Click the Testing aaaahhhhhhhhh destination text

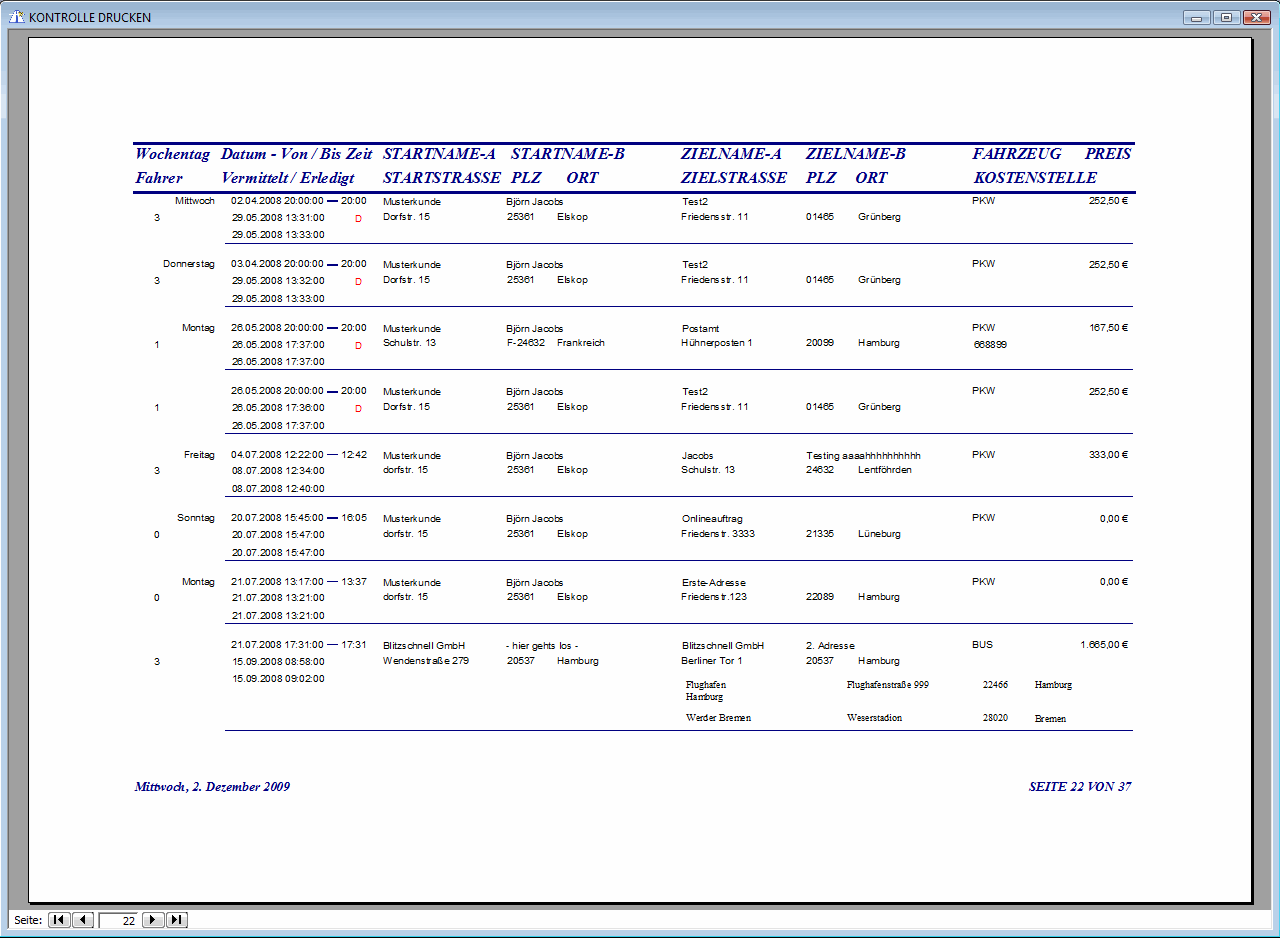point(863,456)
